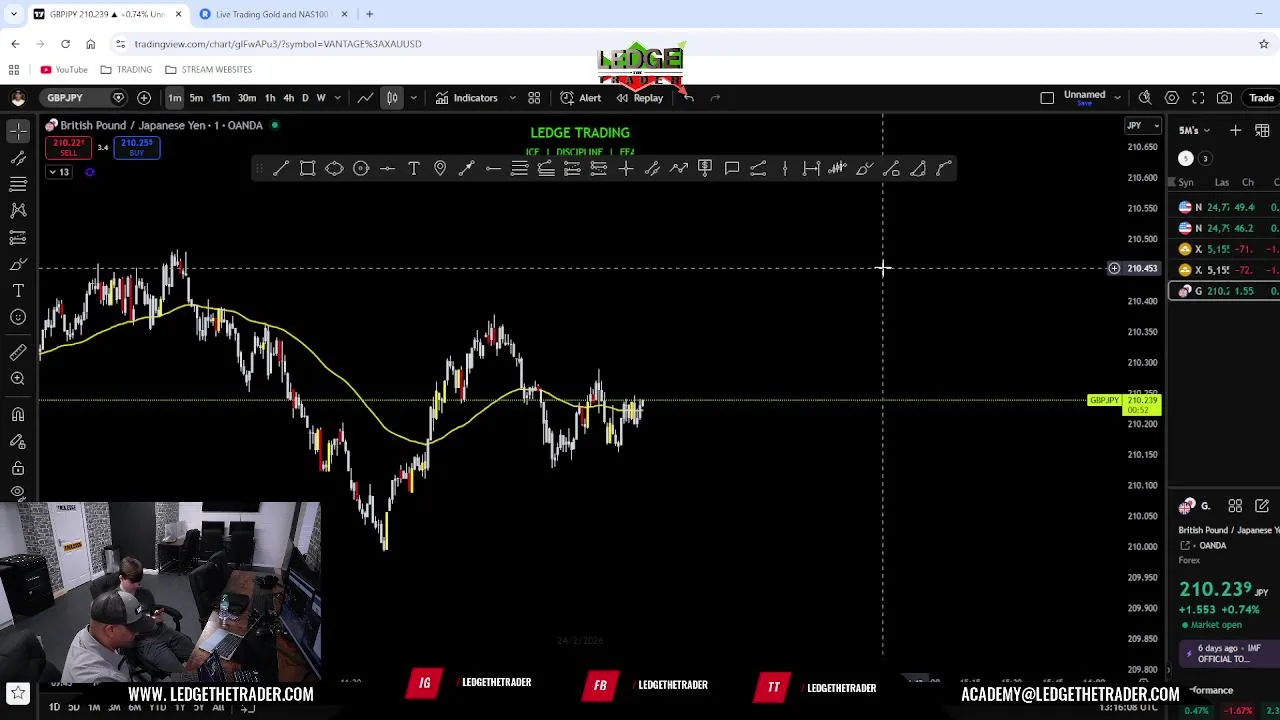Viewport: 1280px width, 720px height.
Task: Select the location pin tool
Action: coord(440,169)
